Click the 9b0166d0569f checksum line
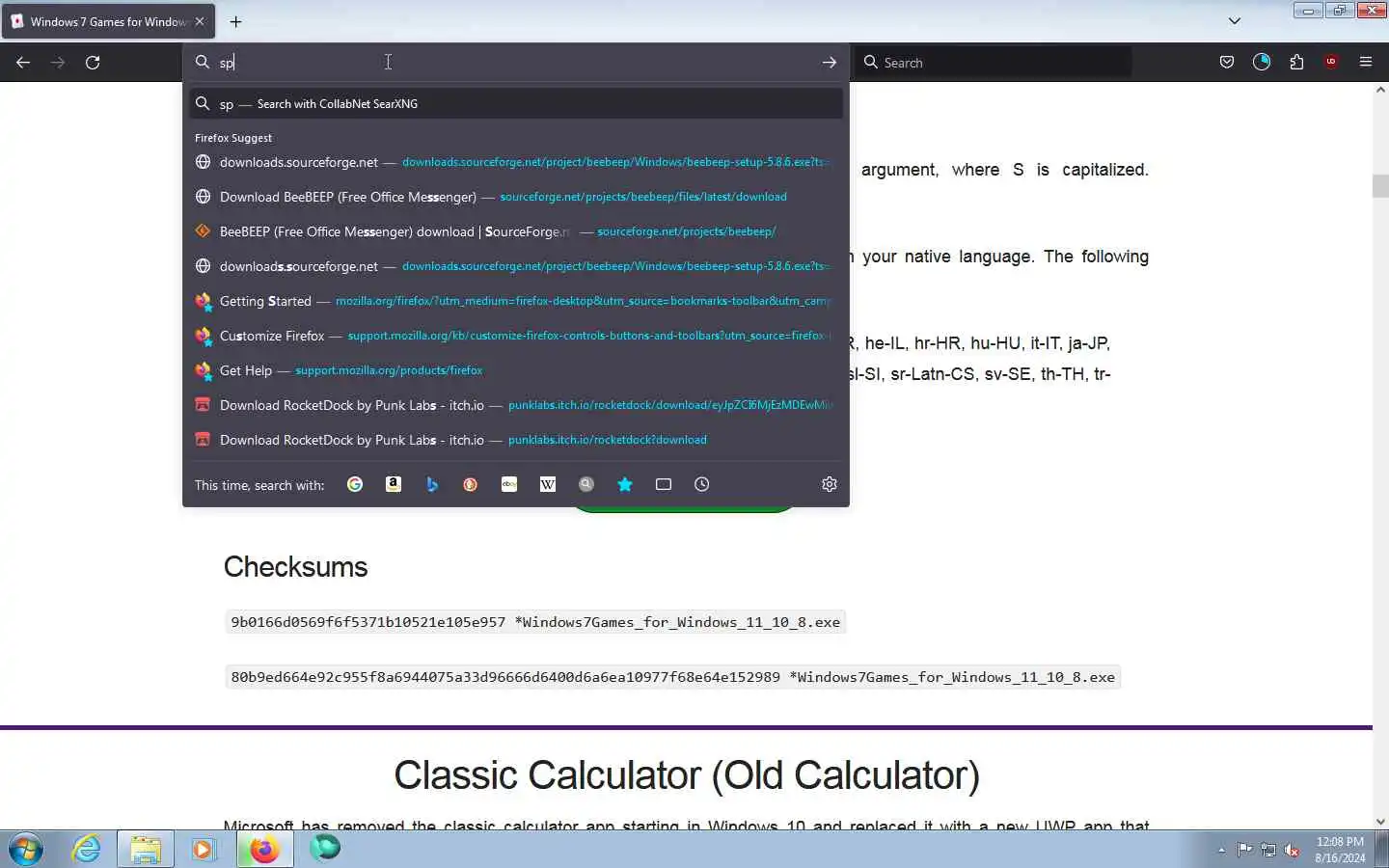Viewport: 1389px width, 868px height. (x=535, y=622)
